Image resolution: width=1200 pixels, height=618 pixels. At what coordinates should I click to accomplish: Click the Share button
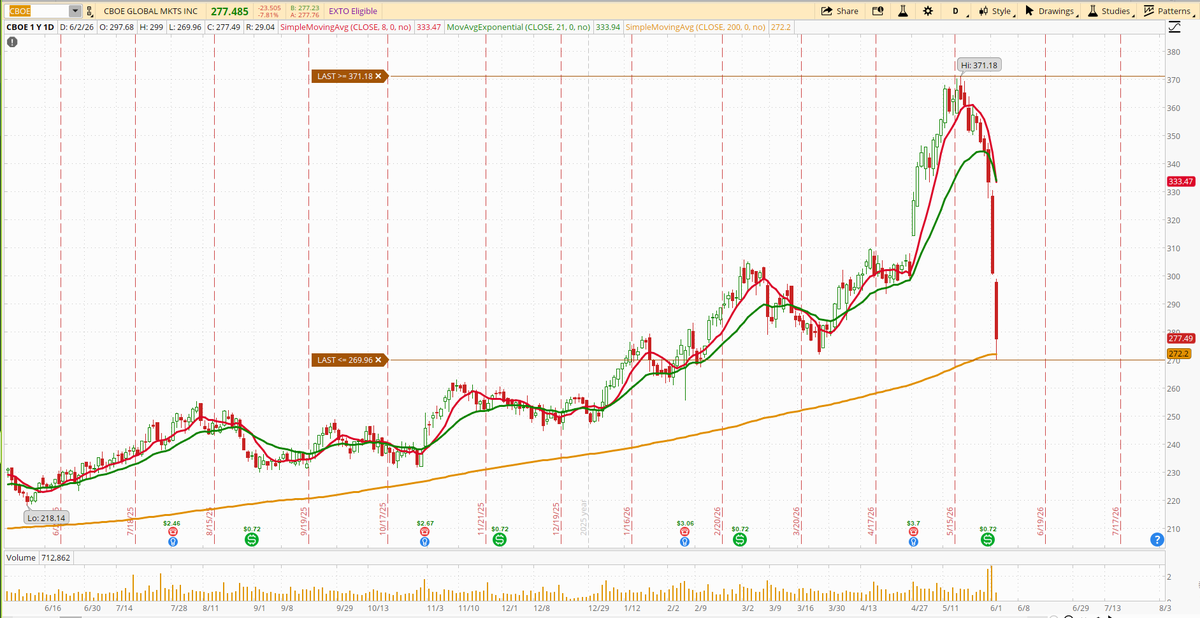(x=839, y=11)
